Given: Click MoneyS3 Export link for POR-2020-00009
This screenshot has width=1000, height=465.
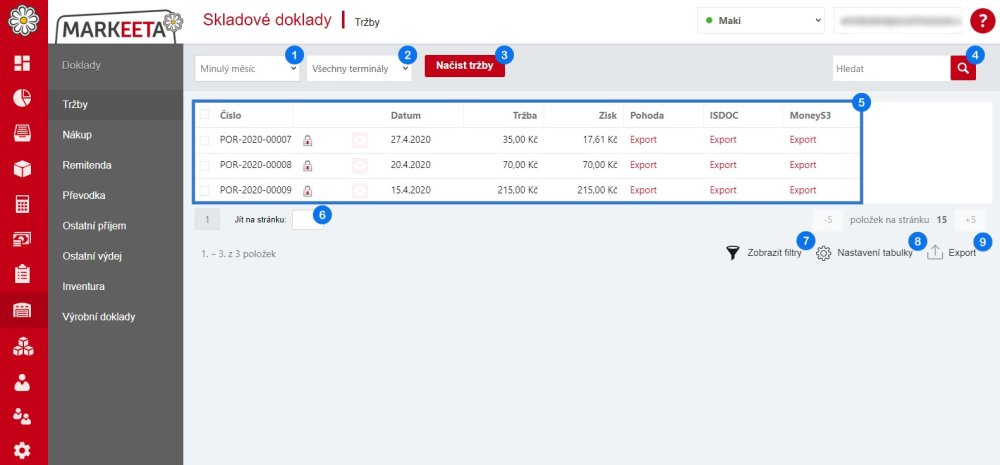Looking at the screenshot, I should pos(802,190).
